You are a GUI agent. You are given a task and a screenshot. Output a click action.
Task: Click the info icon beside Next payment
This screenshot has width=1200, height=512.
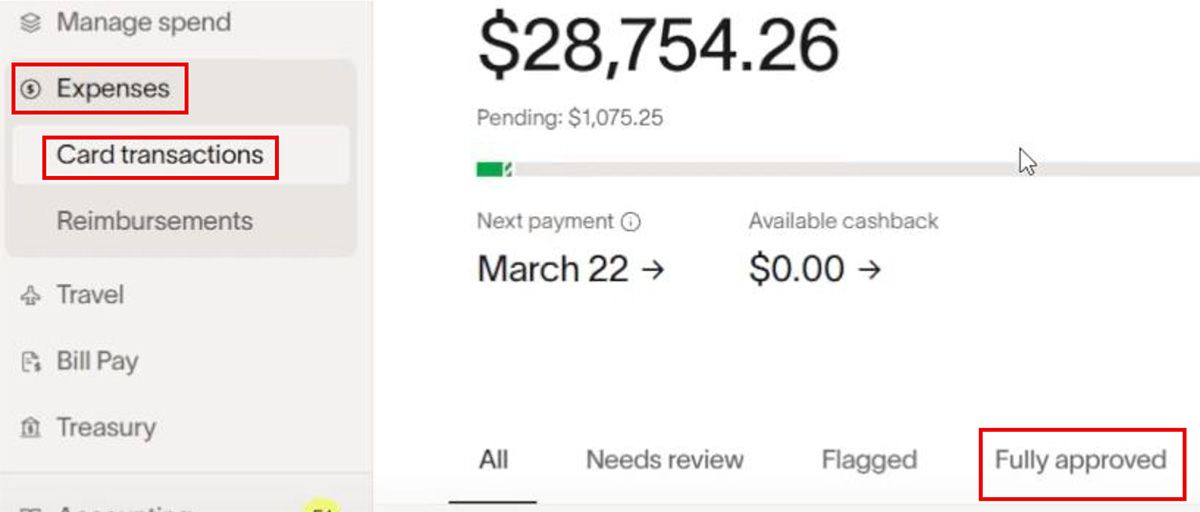(x=630, y=222)
